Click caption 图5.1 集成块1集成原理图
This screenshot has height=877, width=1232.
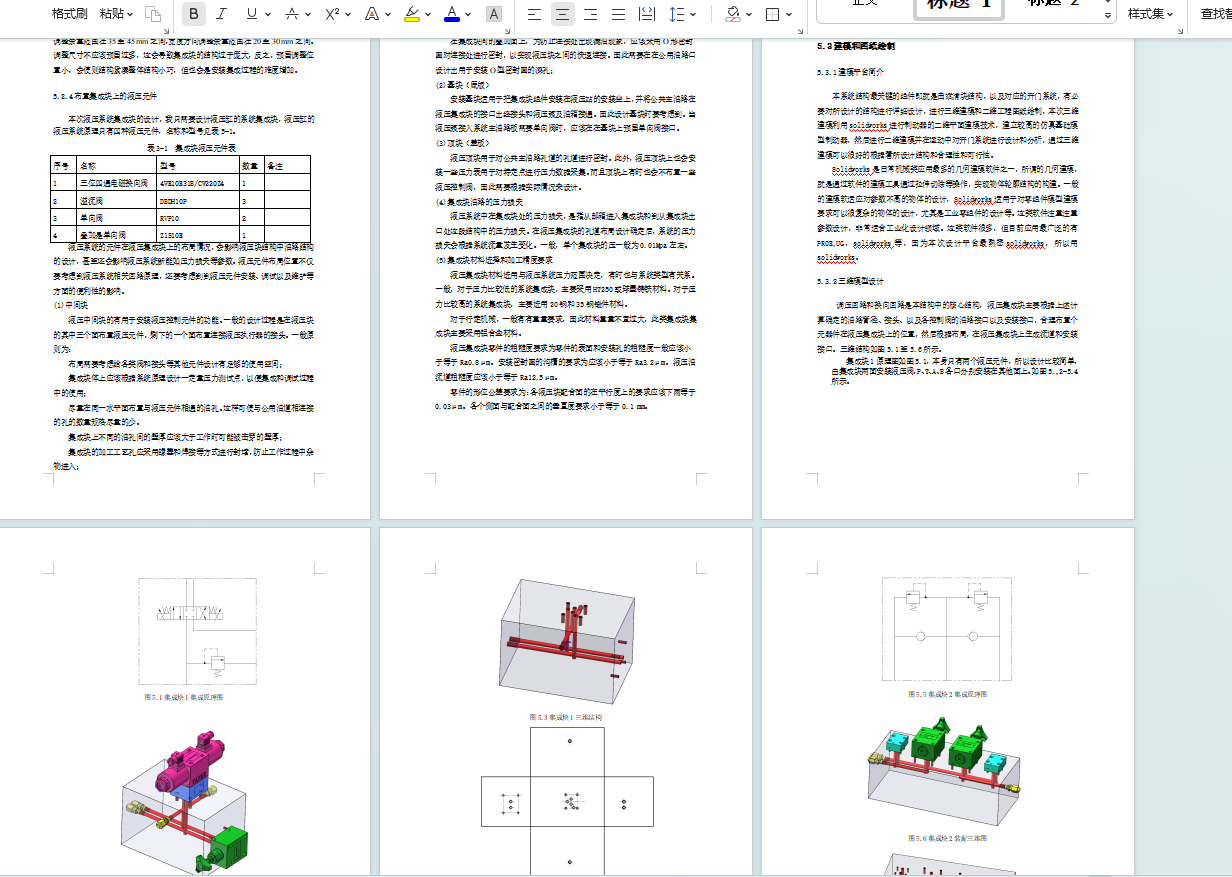tap(183, 696)
